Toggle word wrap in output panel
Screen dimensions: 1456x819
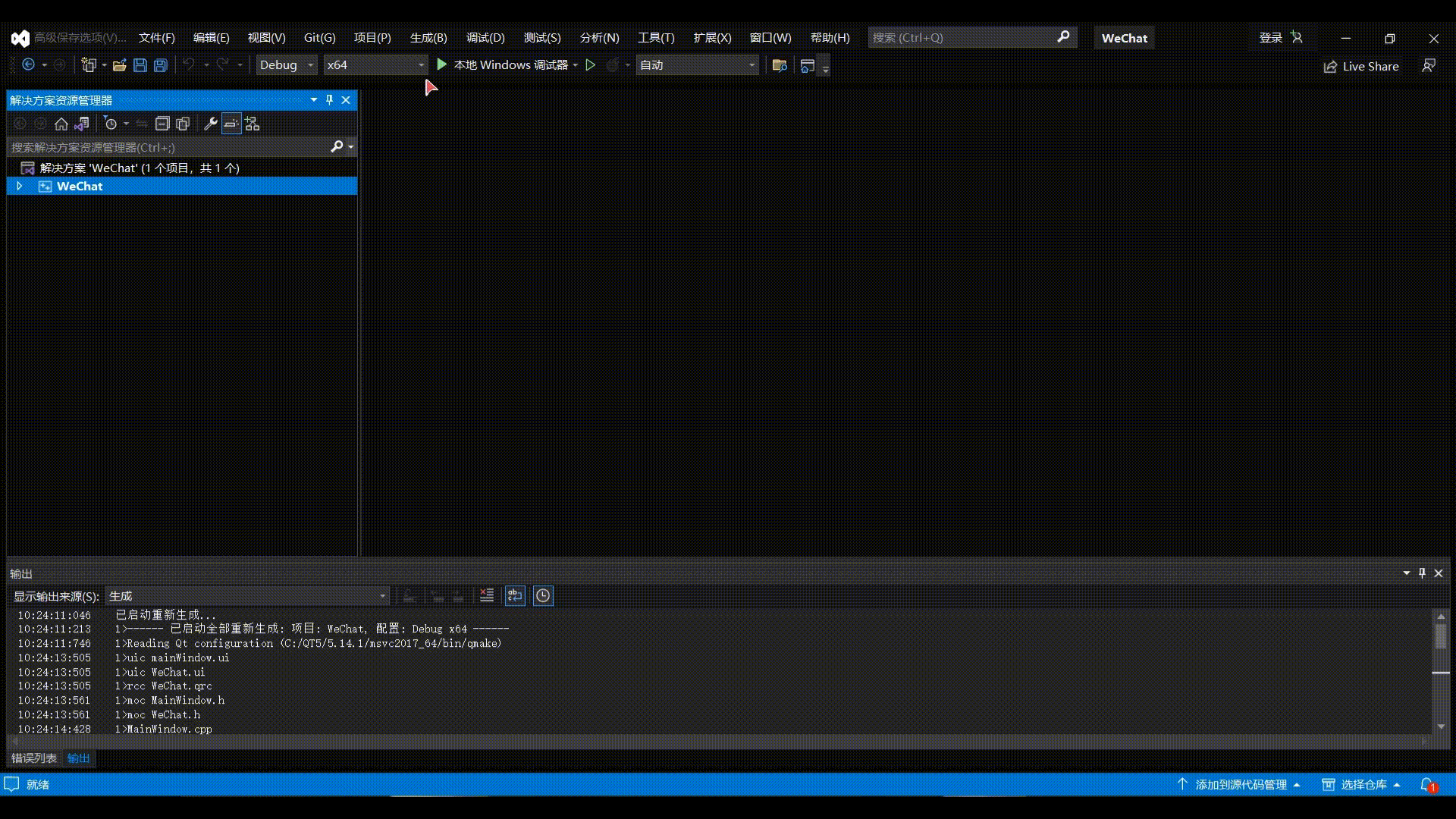515,596
